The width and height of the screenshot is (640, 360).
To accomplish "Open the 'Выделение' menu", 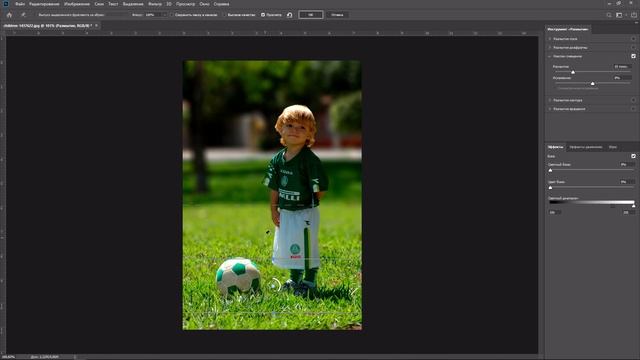I will pos(133,4).
